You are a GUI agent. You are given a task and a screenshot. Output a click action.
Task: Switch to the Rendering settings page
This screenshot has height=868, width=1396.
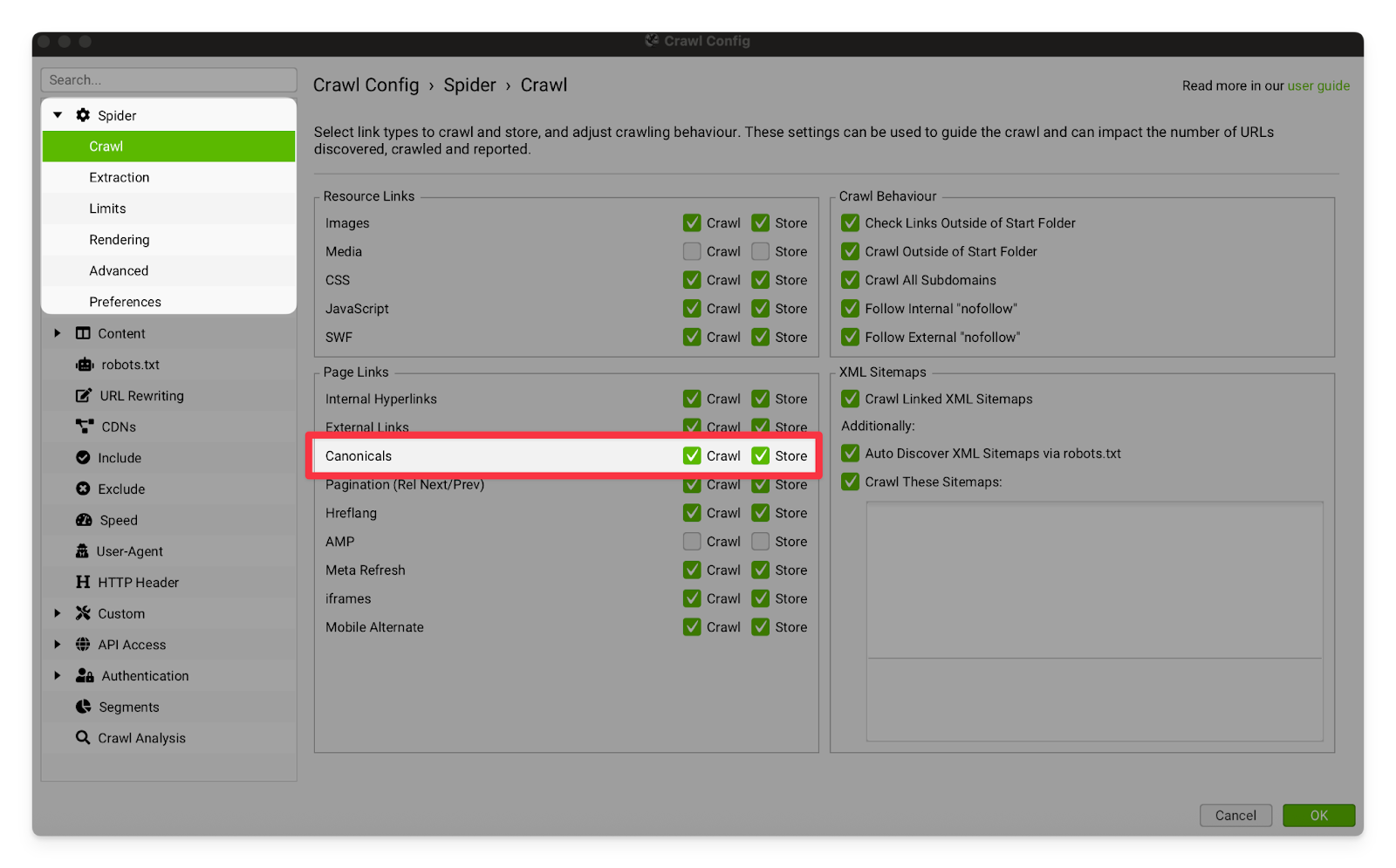(120, 240)
